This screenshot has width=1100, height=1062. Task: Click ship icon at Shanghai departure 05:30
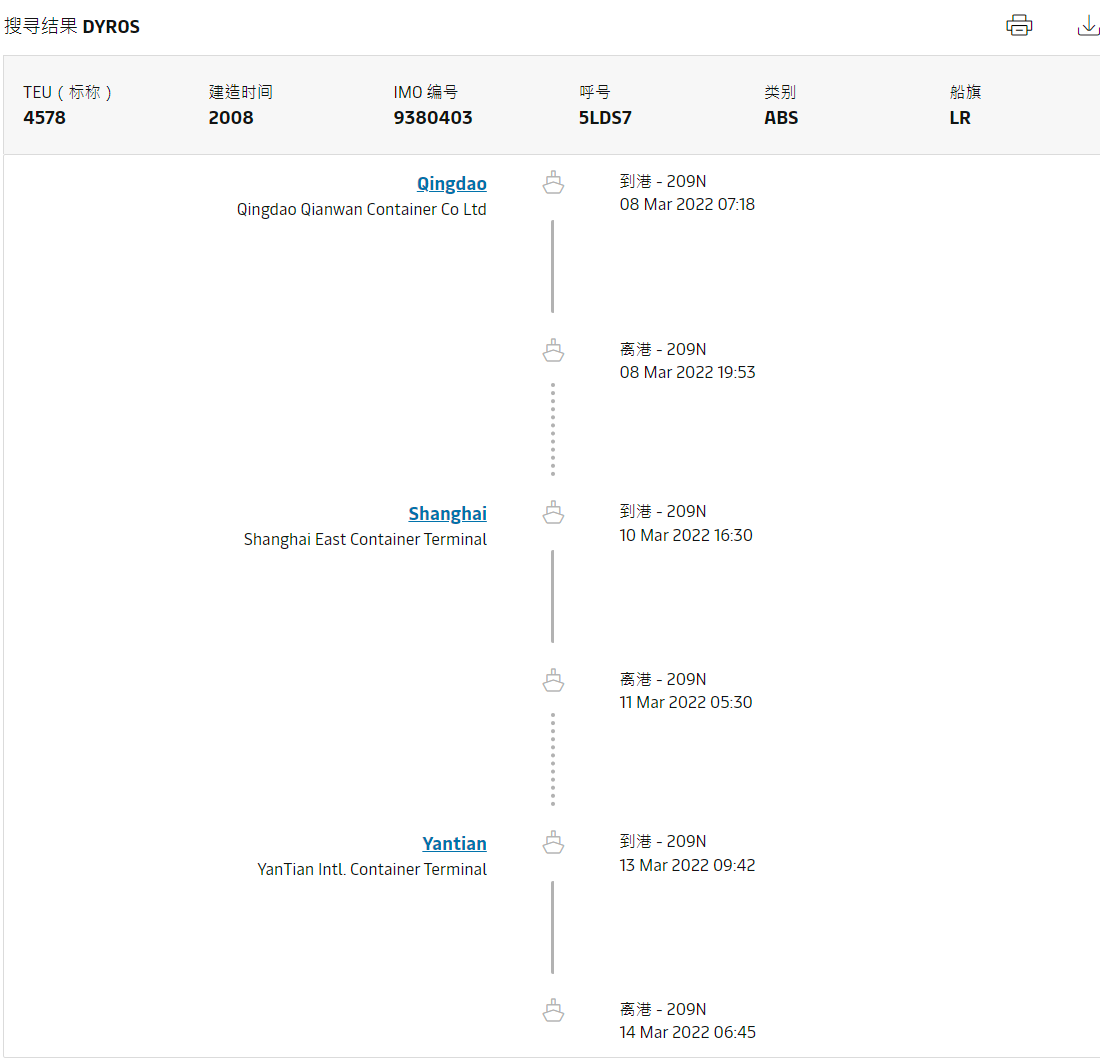click(553, 680)
